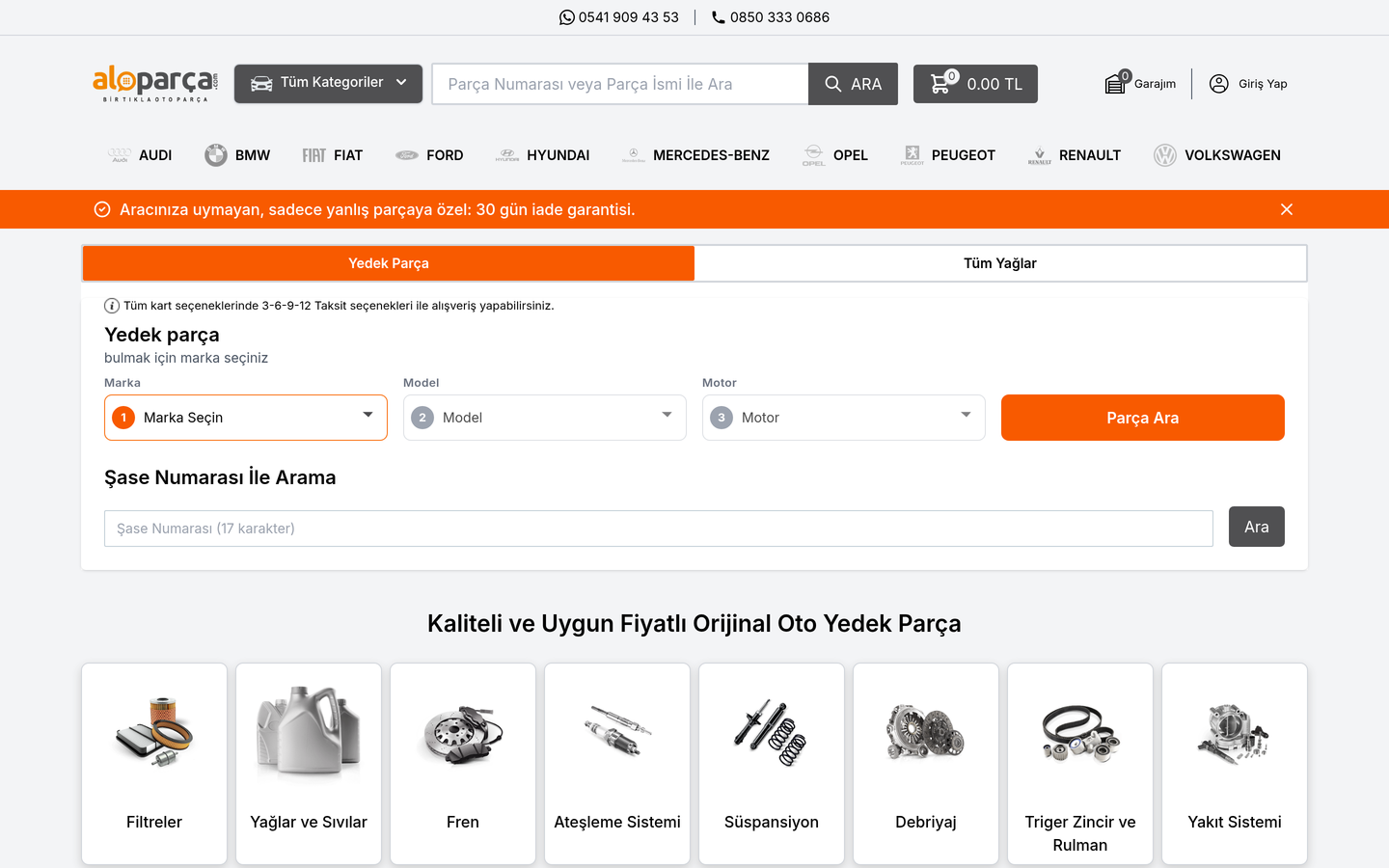
Task: Open the Yakıt Sistemi category card
Action: (1235, 764)
